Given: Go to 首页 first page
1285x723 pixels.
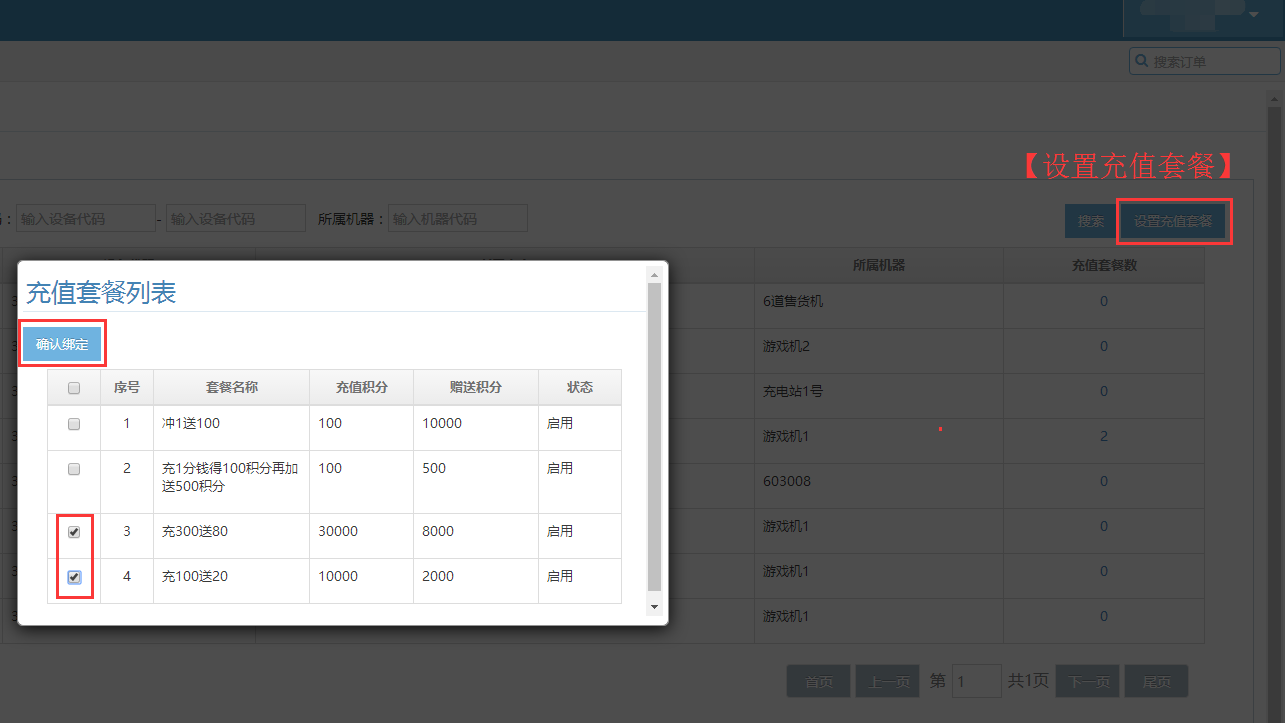Looking at the screenshot, I should click(818, 682).
